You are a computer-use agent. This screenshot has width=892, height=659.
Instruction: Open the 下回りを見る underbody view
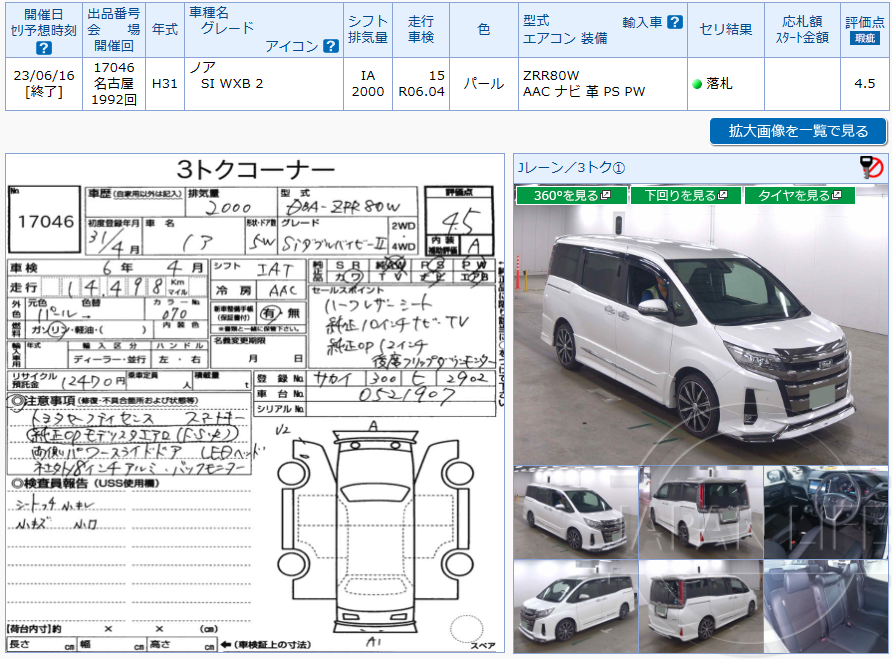686,193
